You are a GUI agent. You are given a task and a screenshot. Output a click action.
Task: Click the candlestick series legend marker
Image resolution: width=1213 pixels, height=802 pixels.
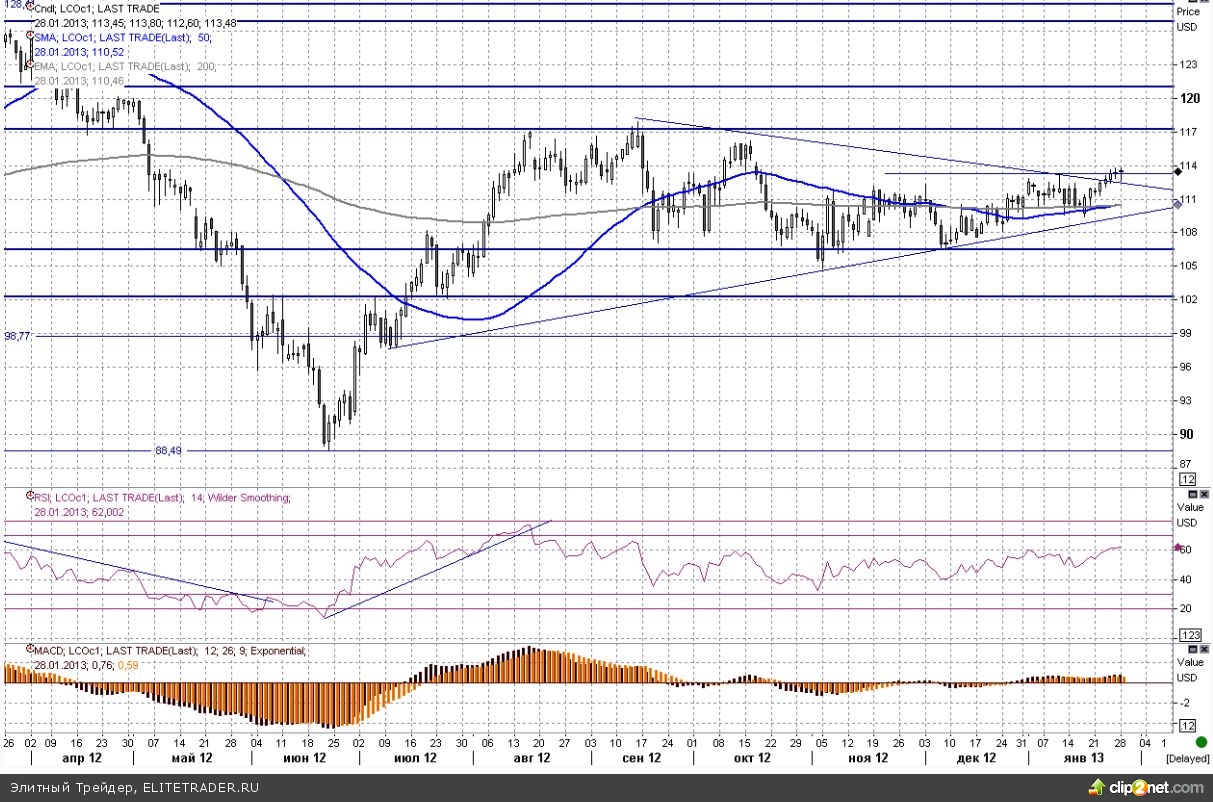tap(30, 8)
